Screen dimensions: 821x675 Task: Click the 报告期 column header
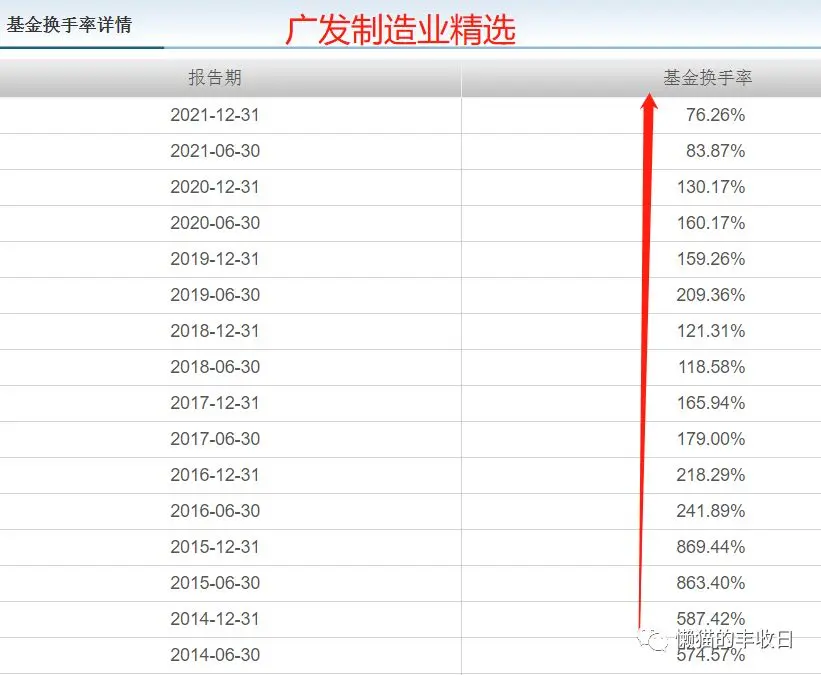215,78
